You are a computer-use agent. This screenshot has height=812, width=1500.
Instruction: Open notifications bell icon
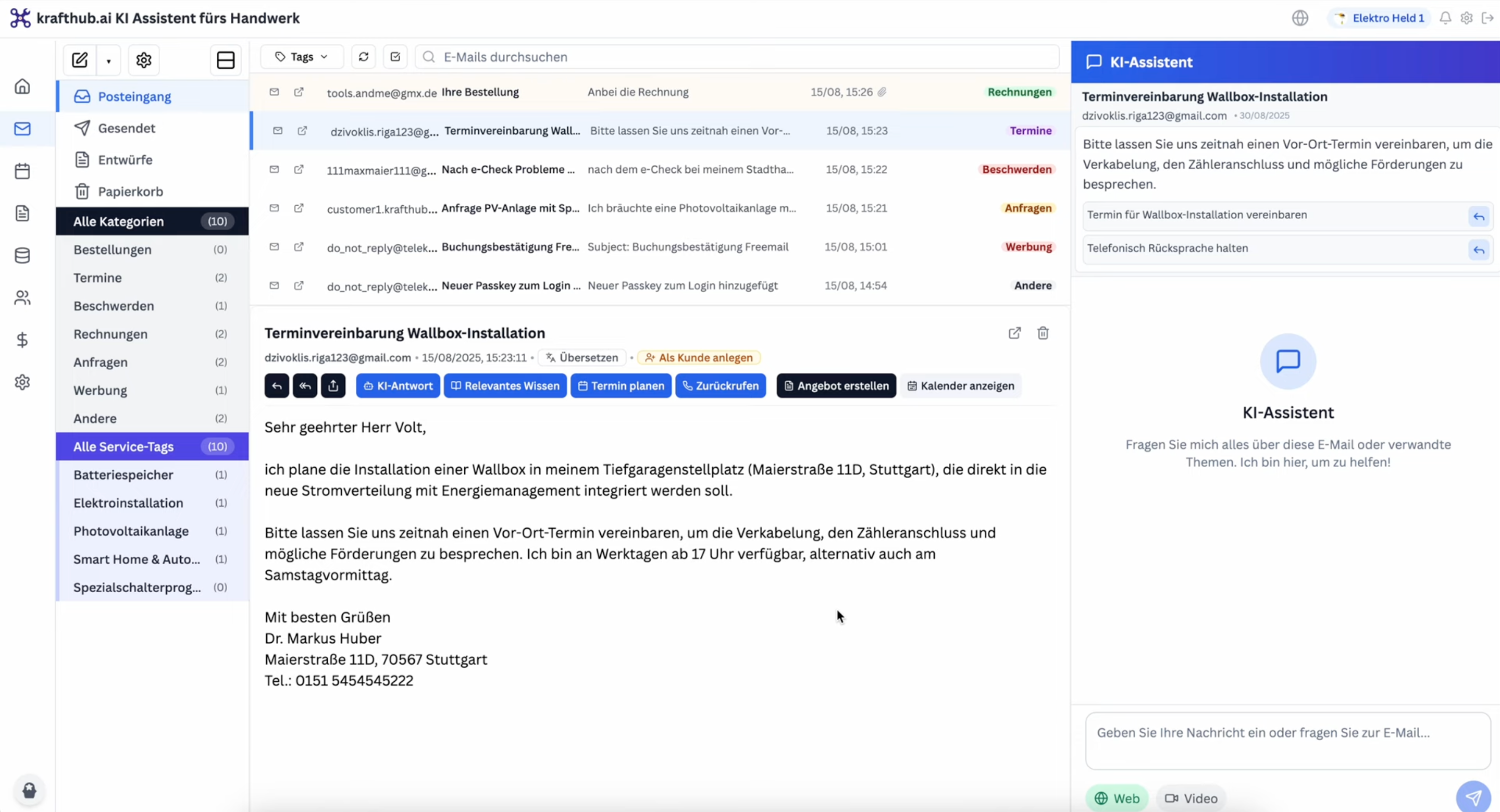[1445, 18]
